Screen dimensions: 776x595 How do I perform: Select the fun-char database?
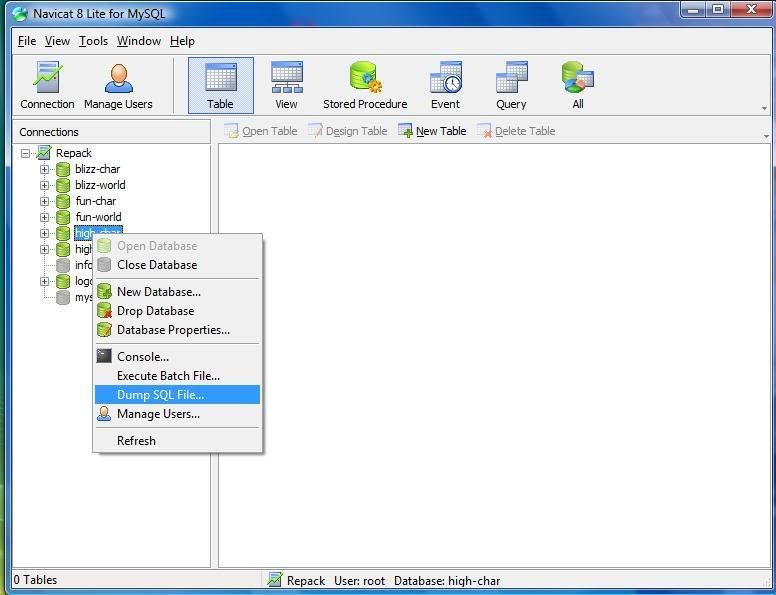click(96, 201)
